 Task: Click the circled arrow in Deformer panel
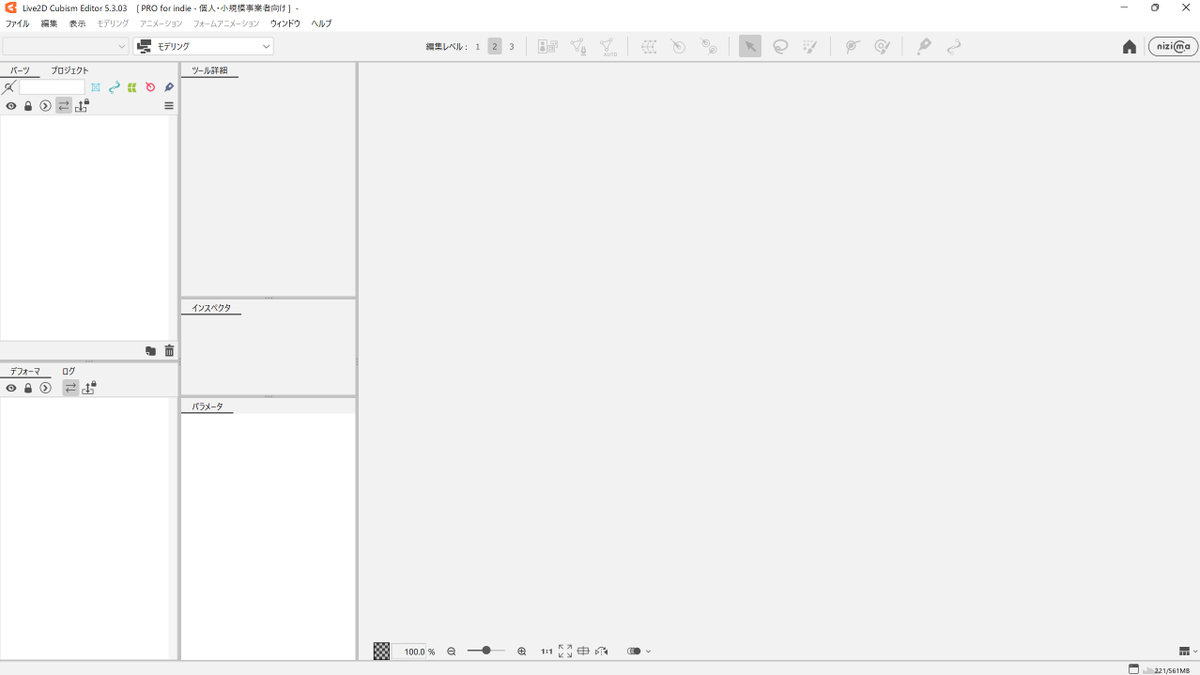[45, 388]
